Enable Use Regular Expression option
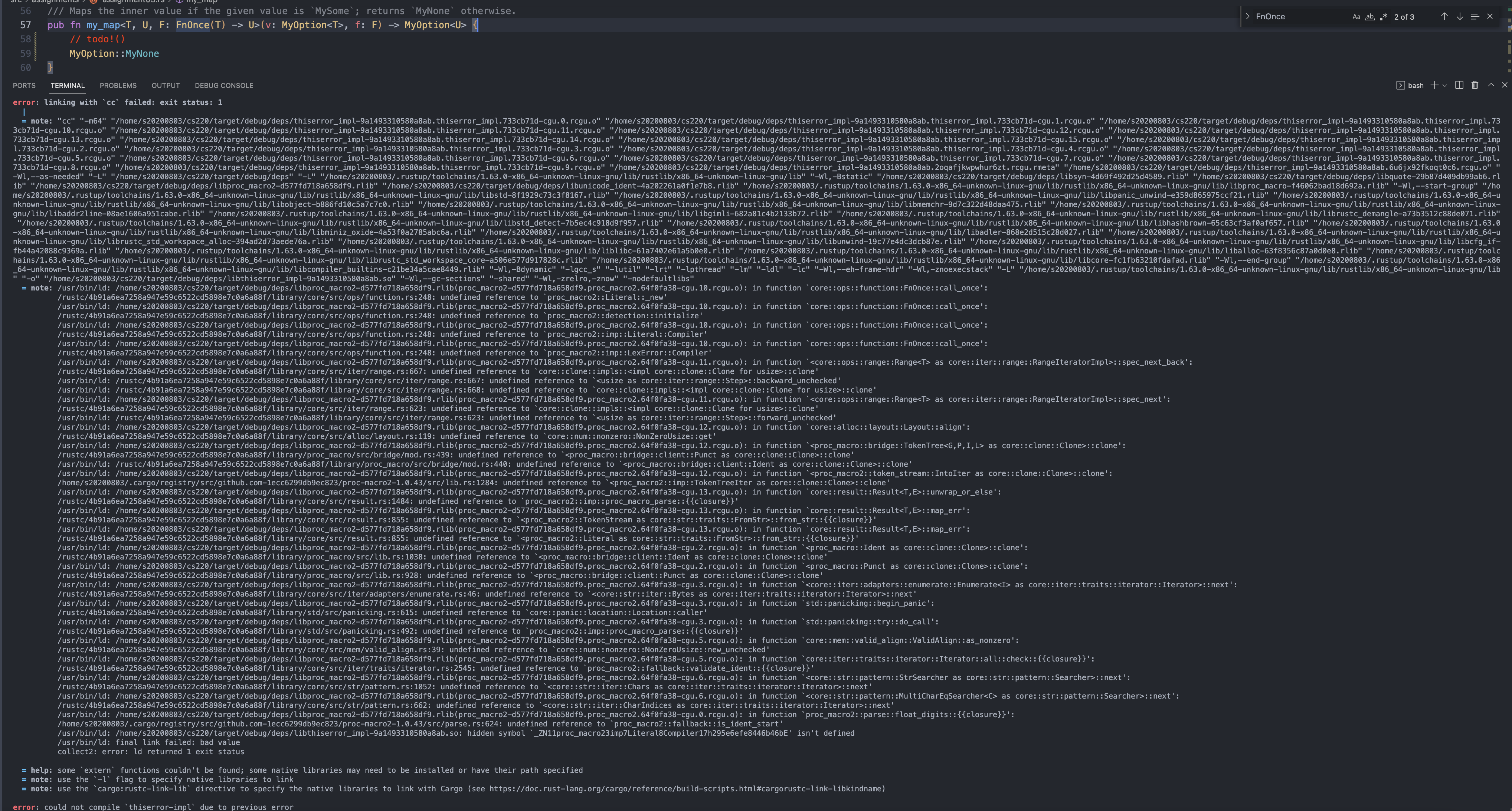The image size is (1512, 811). pos(1384,16)
